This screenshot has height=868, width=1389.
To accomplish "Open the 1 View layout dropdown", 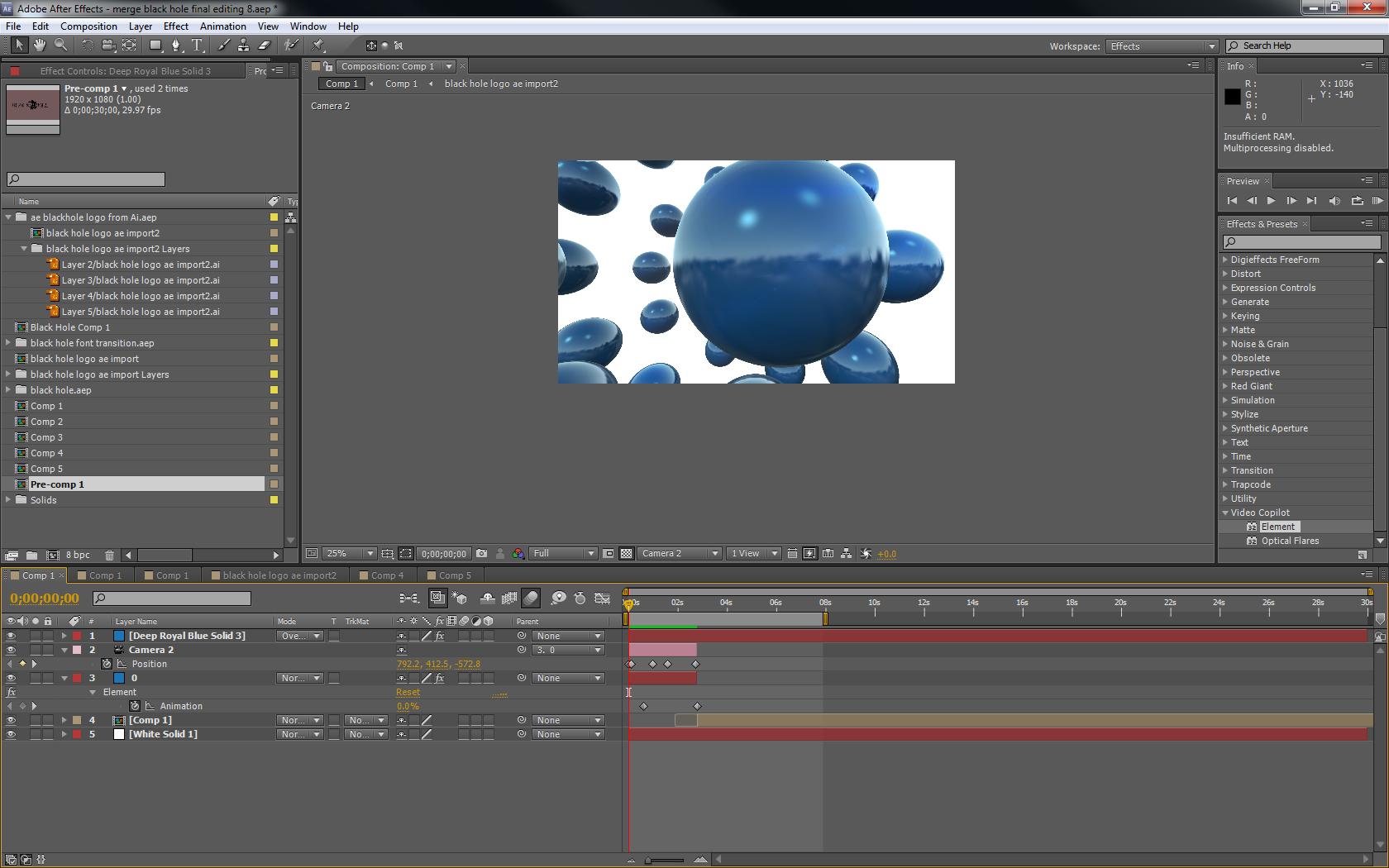I will [x=753, y=554].
